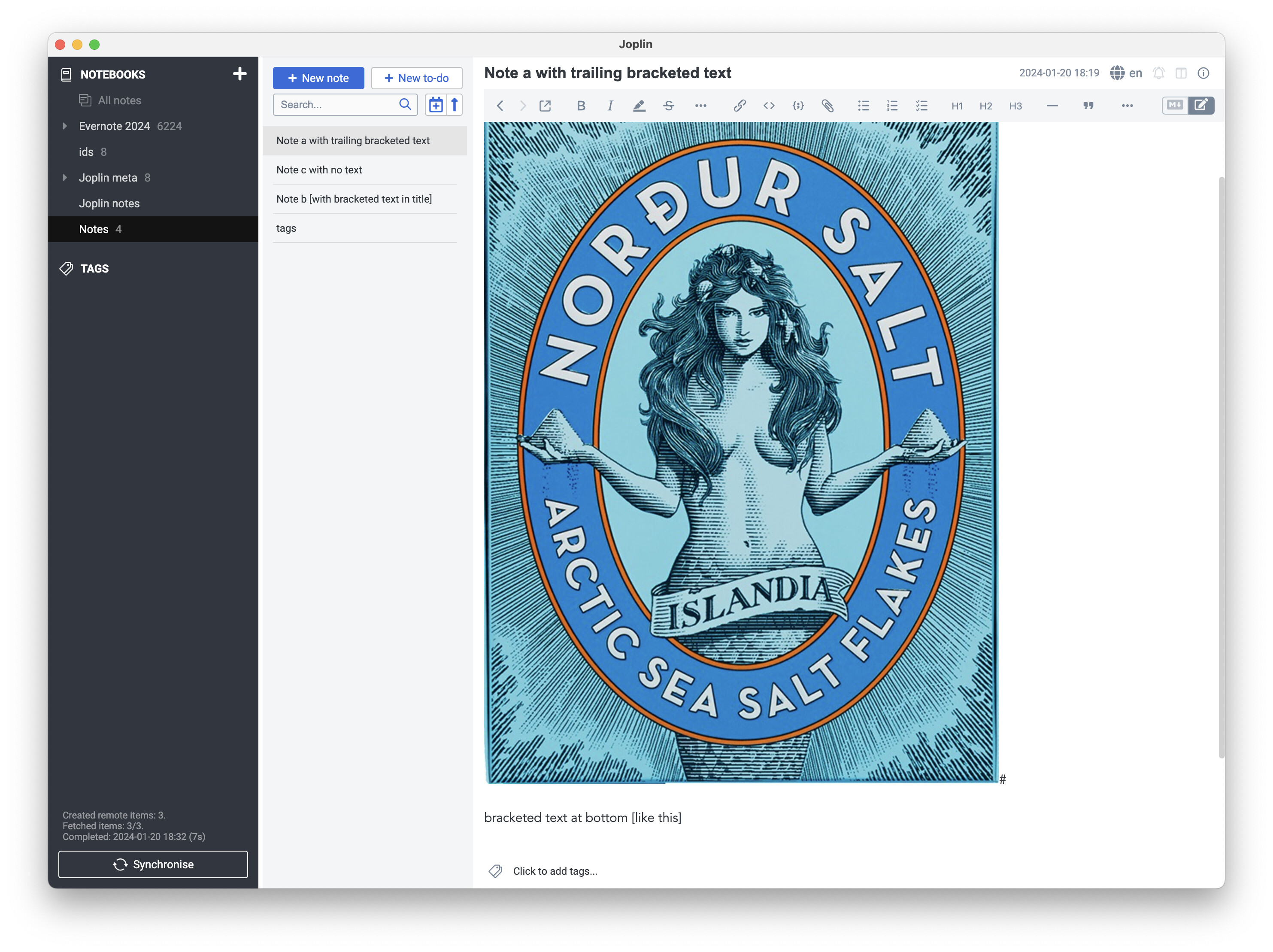Open 'Note c with no text'
The height and width of the screenshot is (952, 1273).
(365, 170)
